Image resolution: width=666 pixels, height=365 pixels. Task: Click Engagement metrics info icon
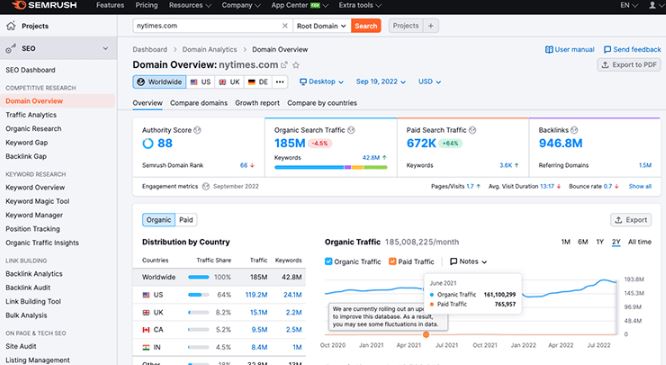[206, 186]
